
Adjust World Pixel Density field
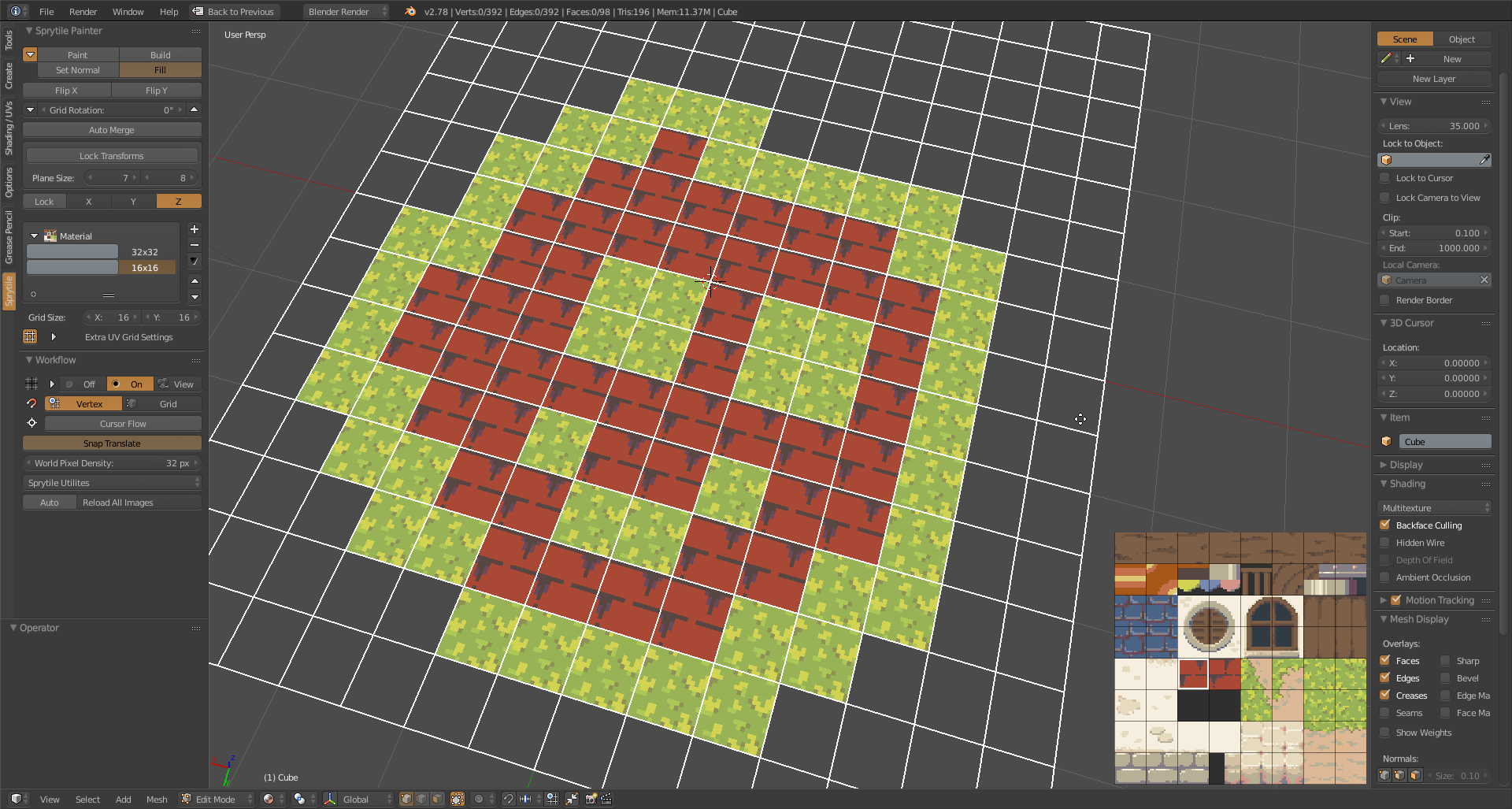click(x=112, y=463)
